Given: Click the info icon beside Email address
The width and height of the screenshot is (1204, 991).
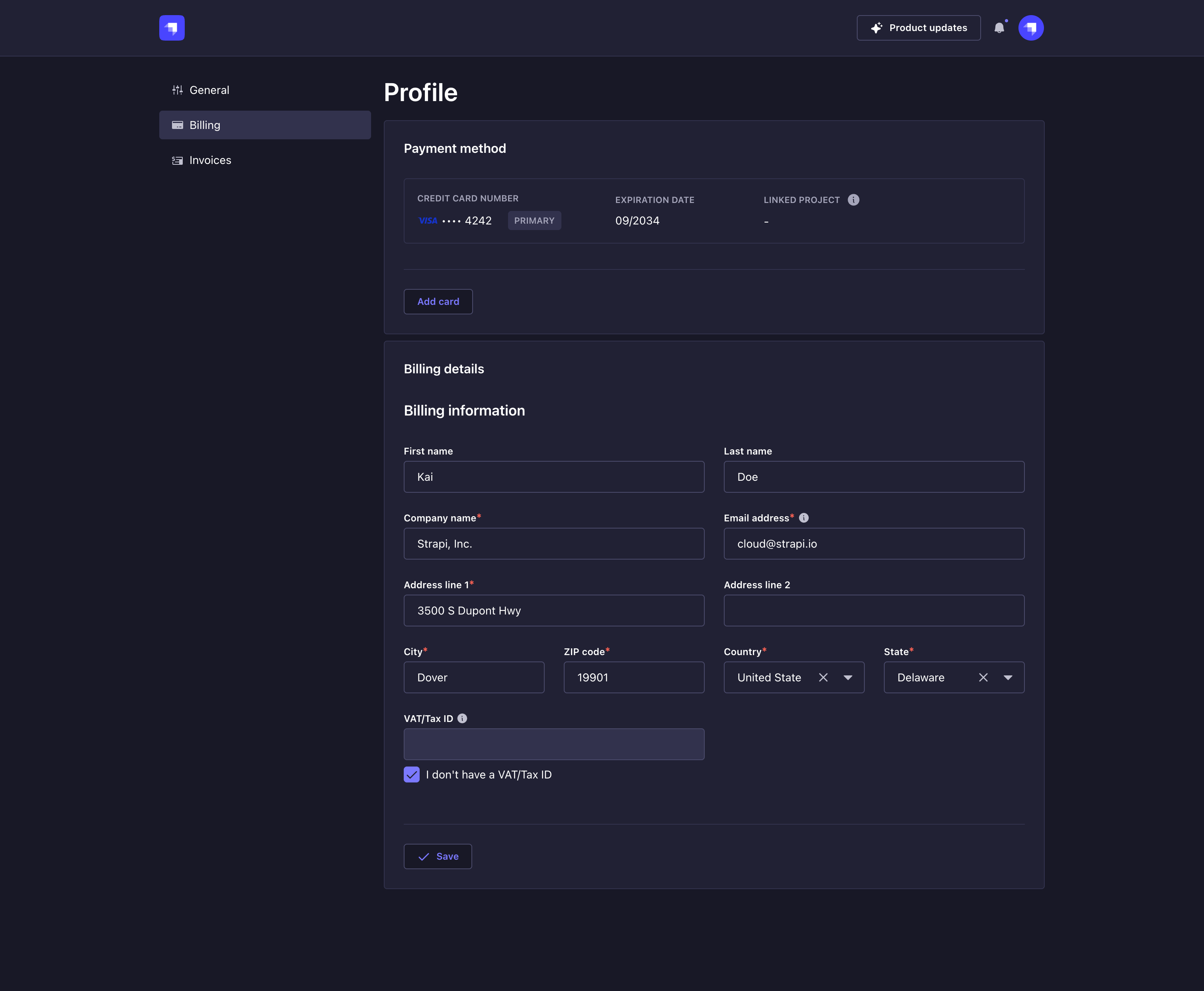Looking at the screenshot, I should pyautogui.click(x=803, y=518).
